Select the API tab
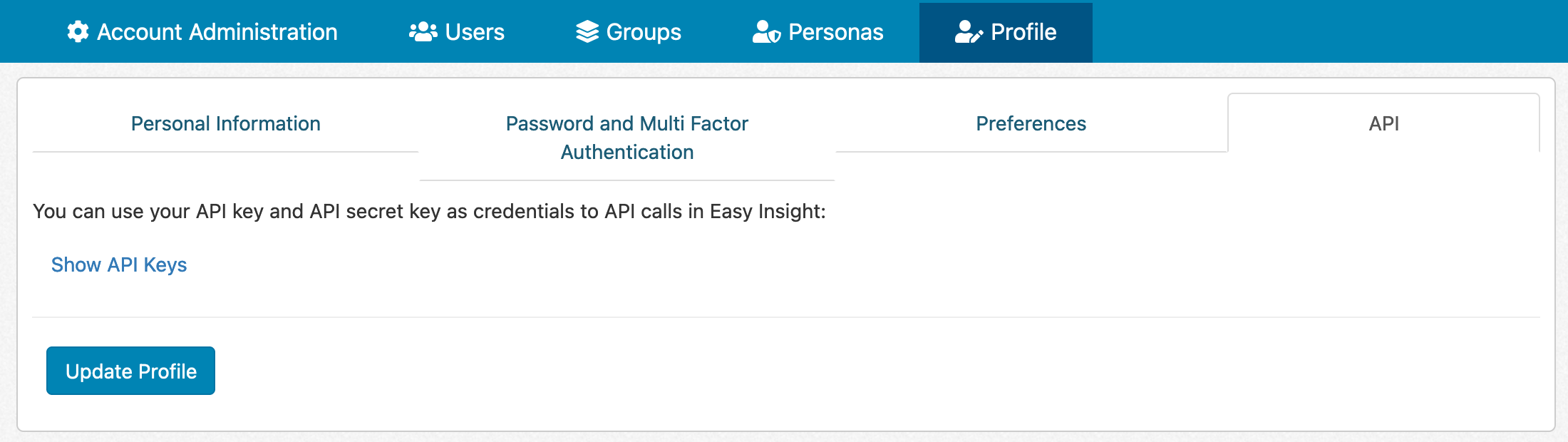Image resolution: width=1568 pixels, height=442 pixels. (x=1383, y=123)
